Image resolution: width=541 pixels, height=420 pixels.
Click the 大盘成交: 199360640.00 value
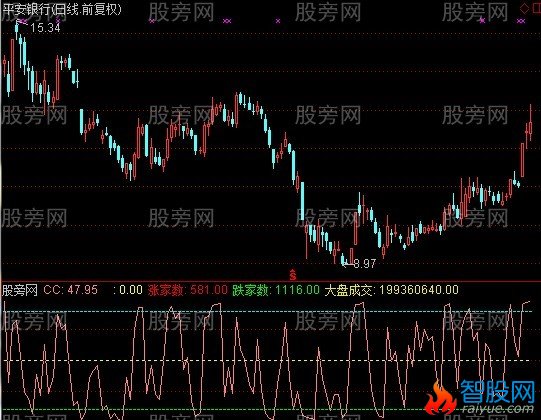coord(392,290)
